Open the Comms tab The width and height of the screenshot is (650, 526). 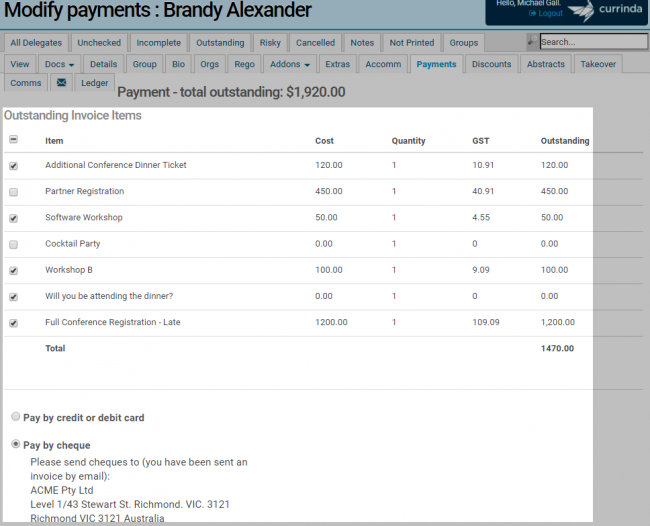26,83
